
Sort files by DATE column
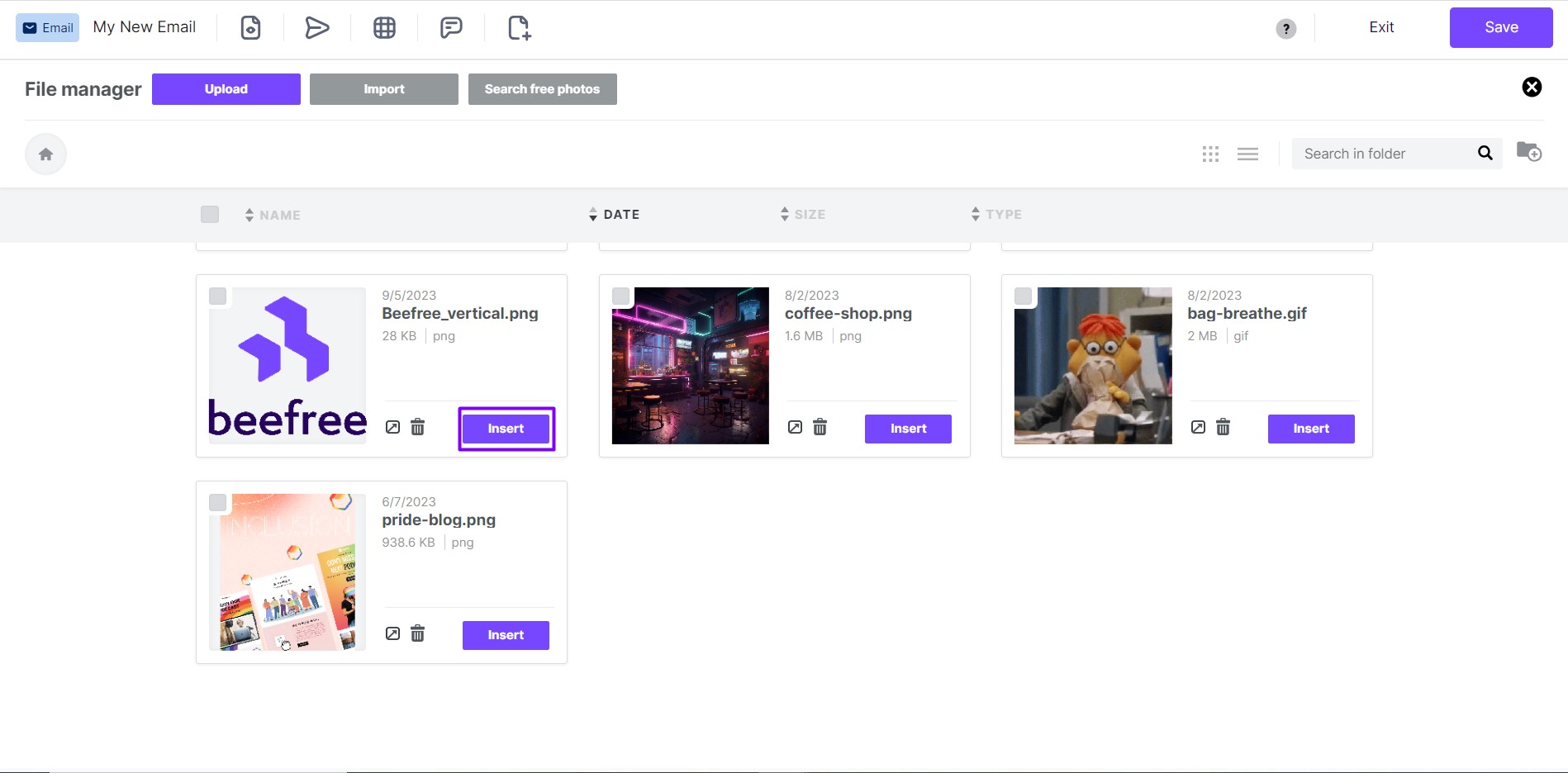(x=614, y=215)
